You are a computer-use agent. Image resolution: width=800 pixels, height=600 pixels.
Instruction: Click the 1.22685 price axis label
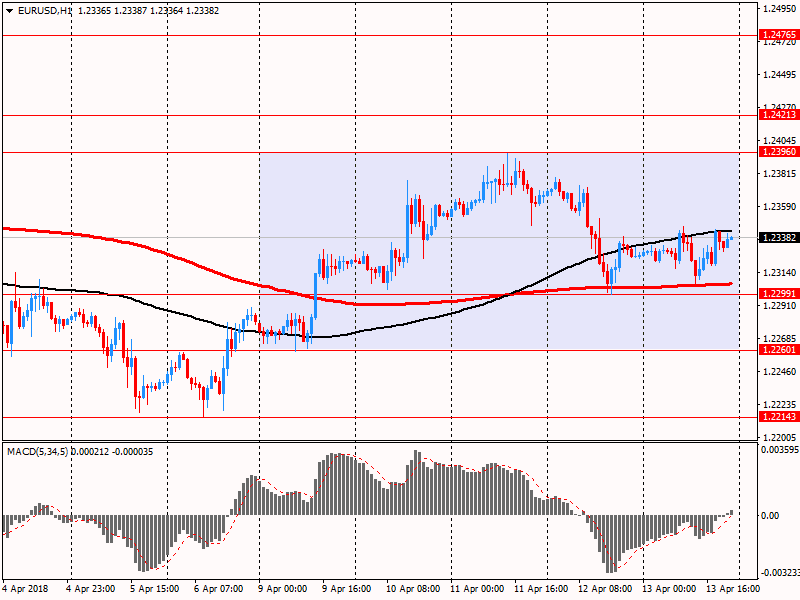point(780,339)
